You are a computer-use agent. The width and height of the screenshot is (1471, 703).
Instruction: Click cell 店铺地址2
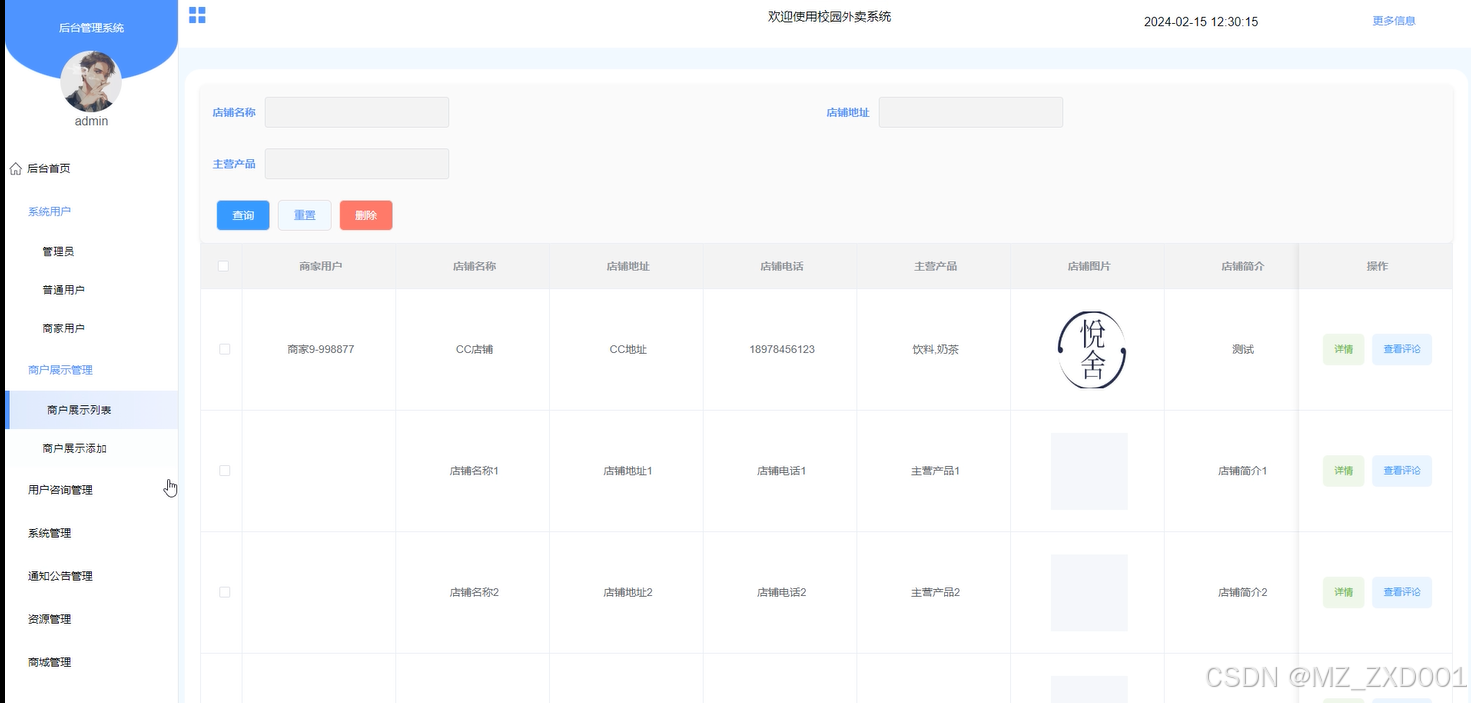click(x=628, y=593)
